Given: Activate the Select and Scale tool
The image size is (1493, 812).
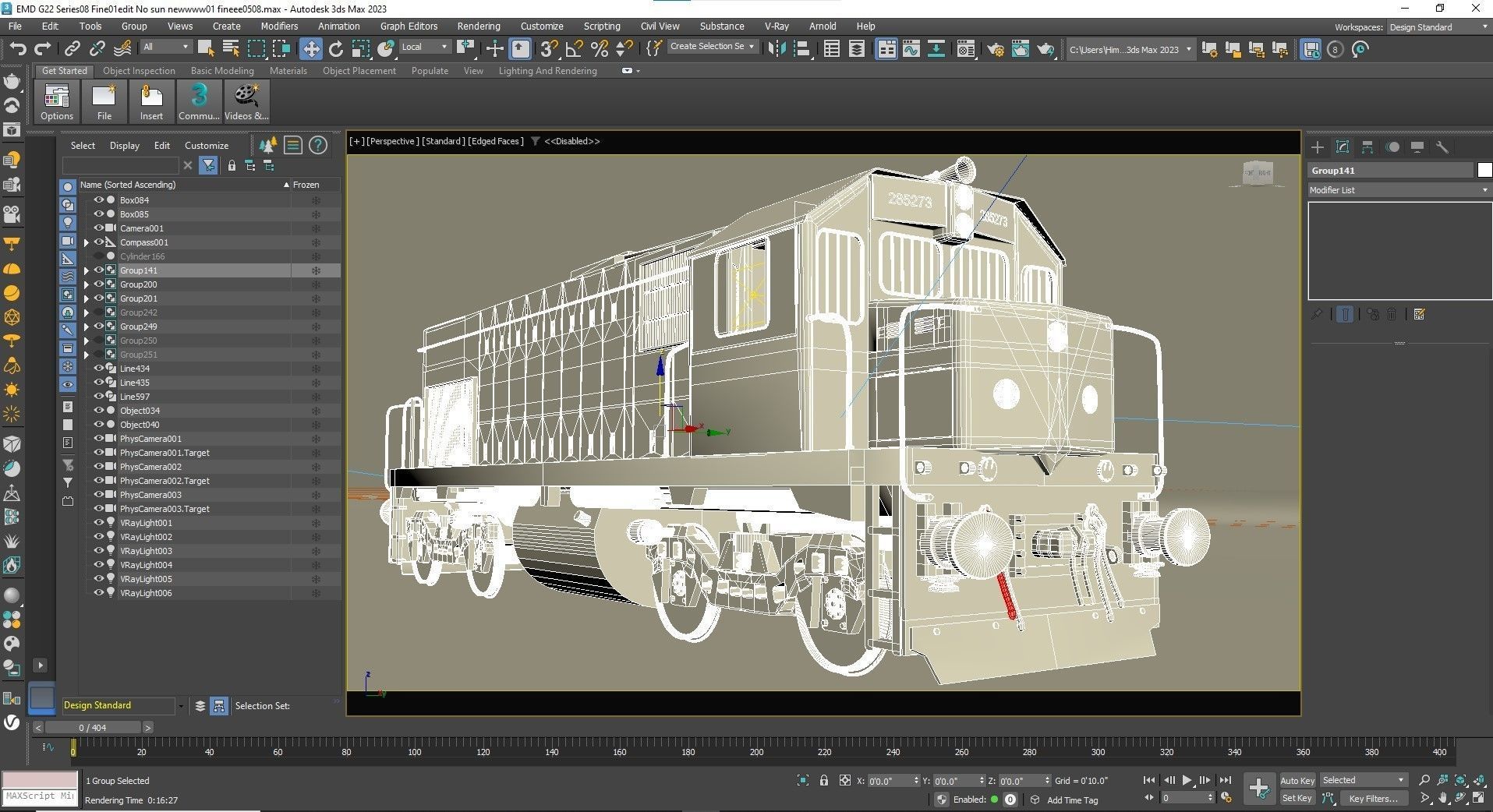Looking at the screenshot, I should 361,49.
